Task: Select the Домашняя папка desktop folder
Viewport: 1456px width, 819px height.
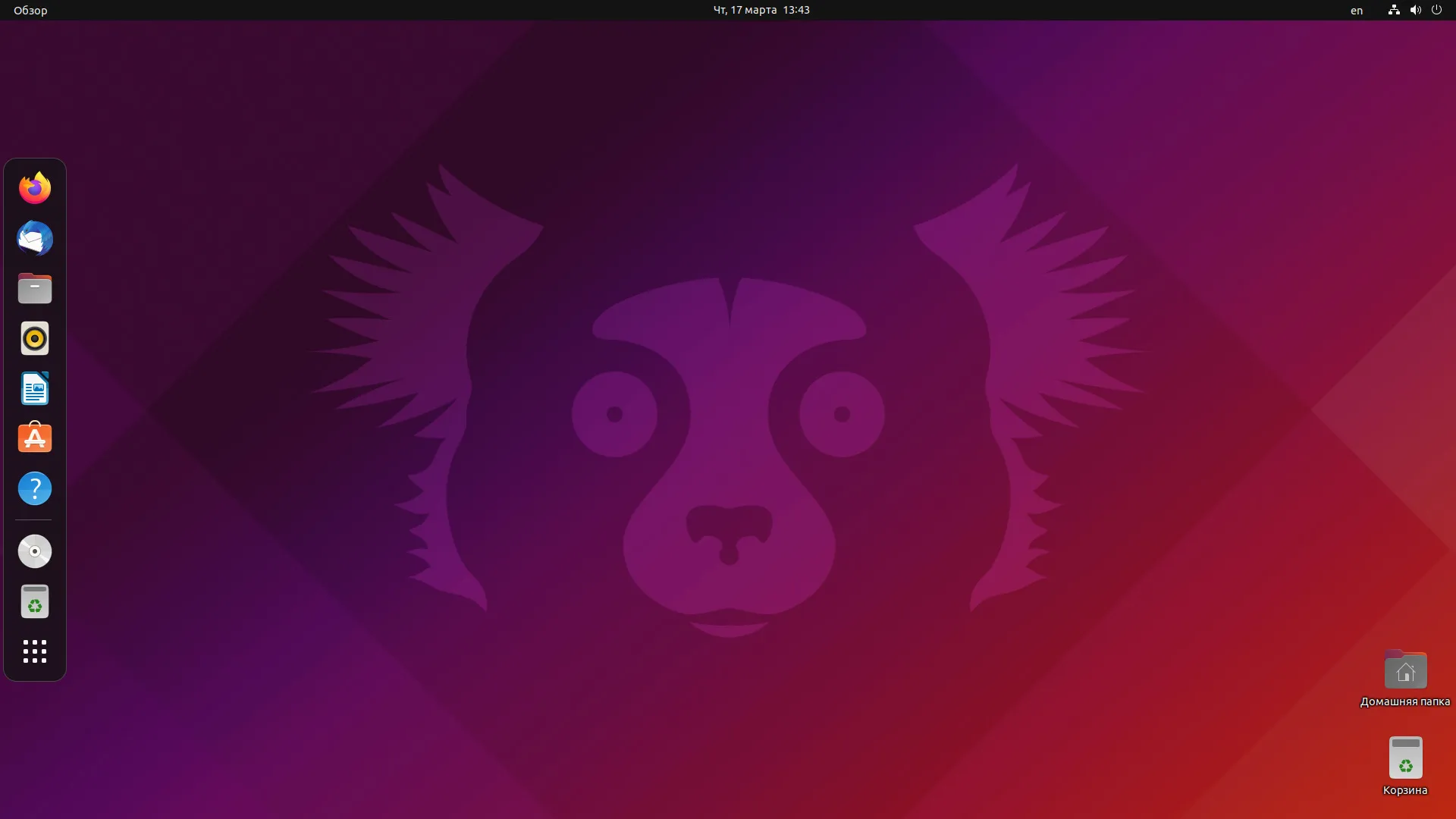Action: [x=1405, y=679]
